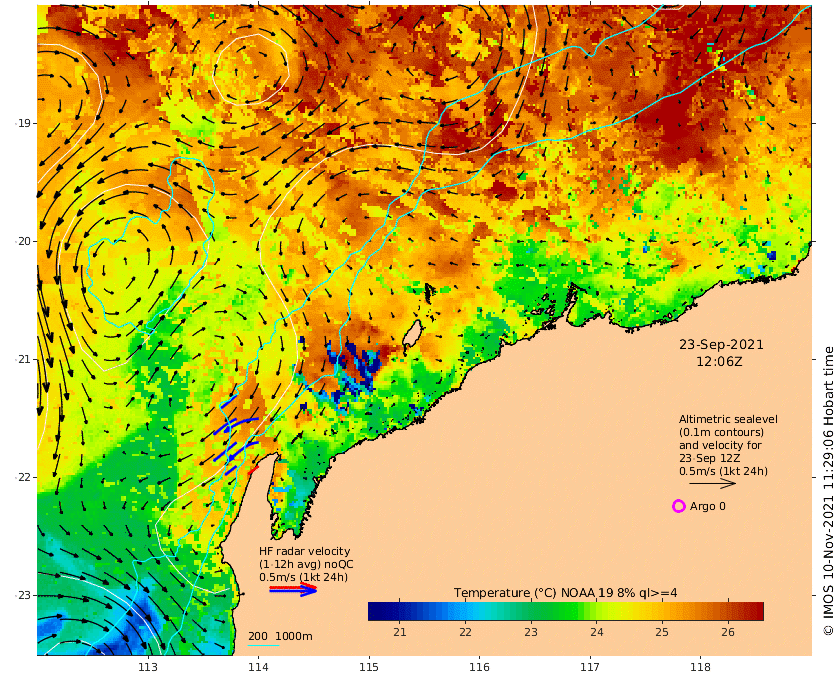The height and width of the screenshot is (680, 840).
Task: Click longitude axis label 116
Action: [479, 667]
